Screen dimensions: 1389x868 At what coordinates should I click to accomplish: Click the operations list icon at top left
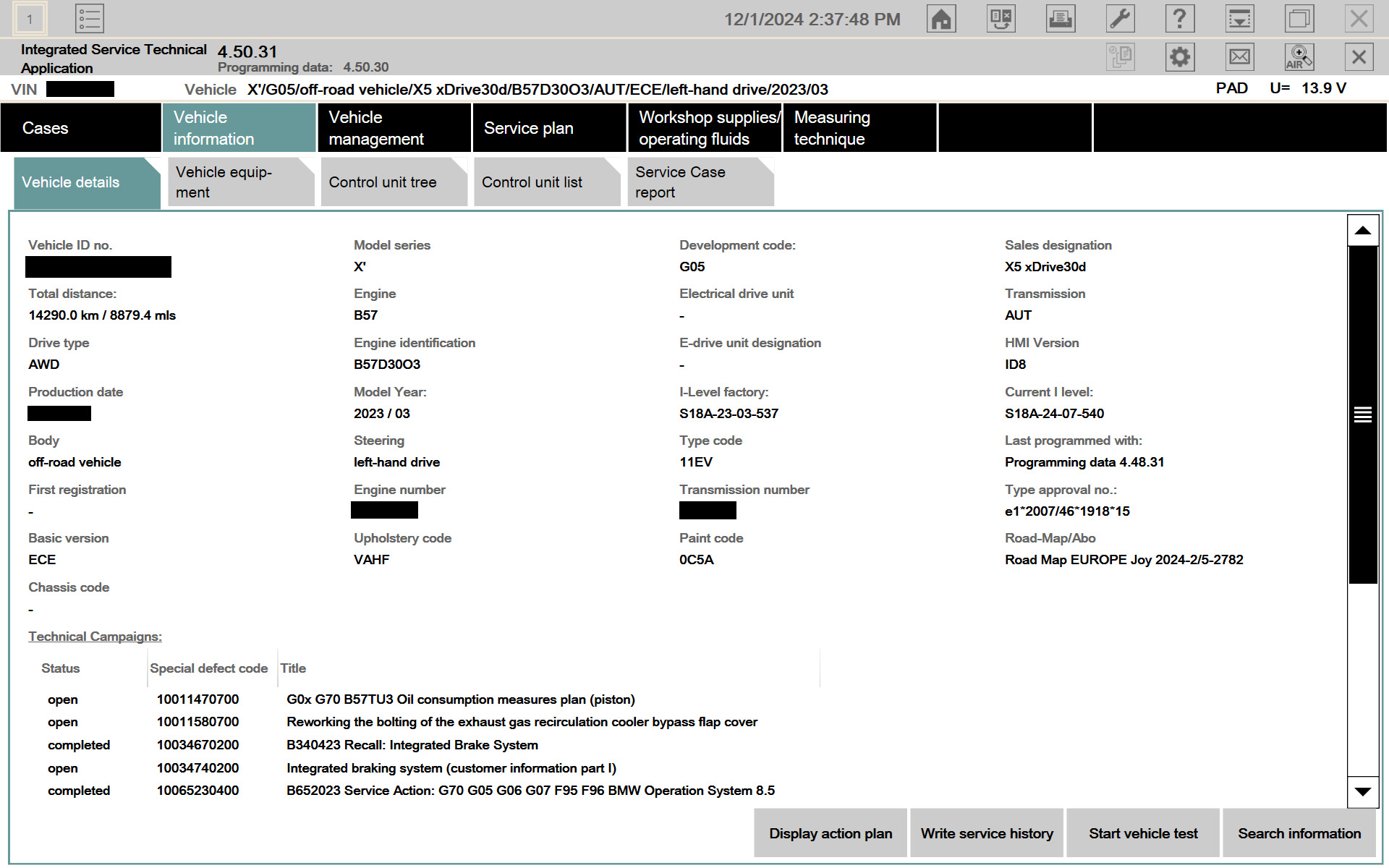tap(90, 19)
